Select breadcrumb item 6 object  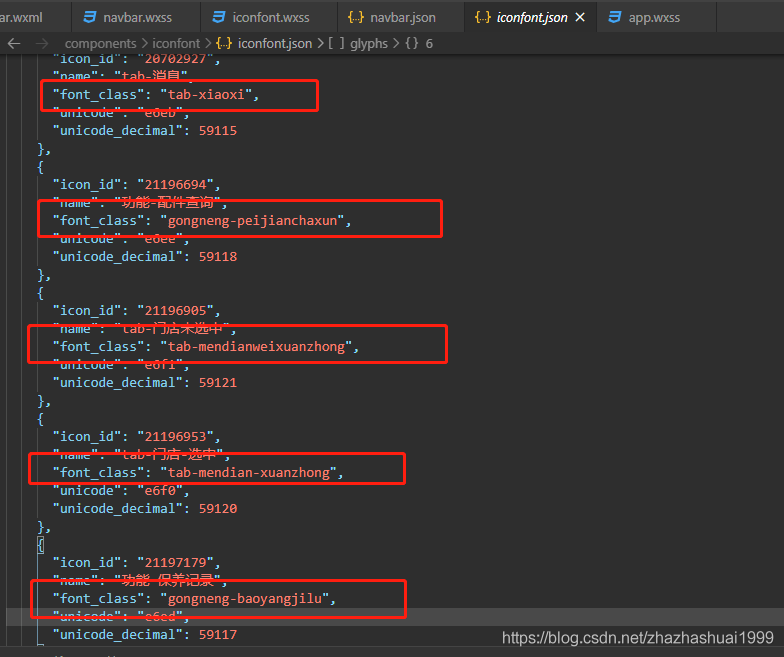(420, 44)
